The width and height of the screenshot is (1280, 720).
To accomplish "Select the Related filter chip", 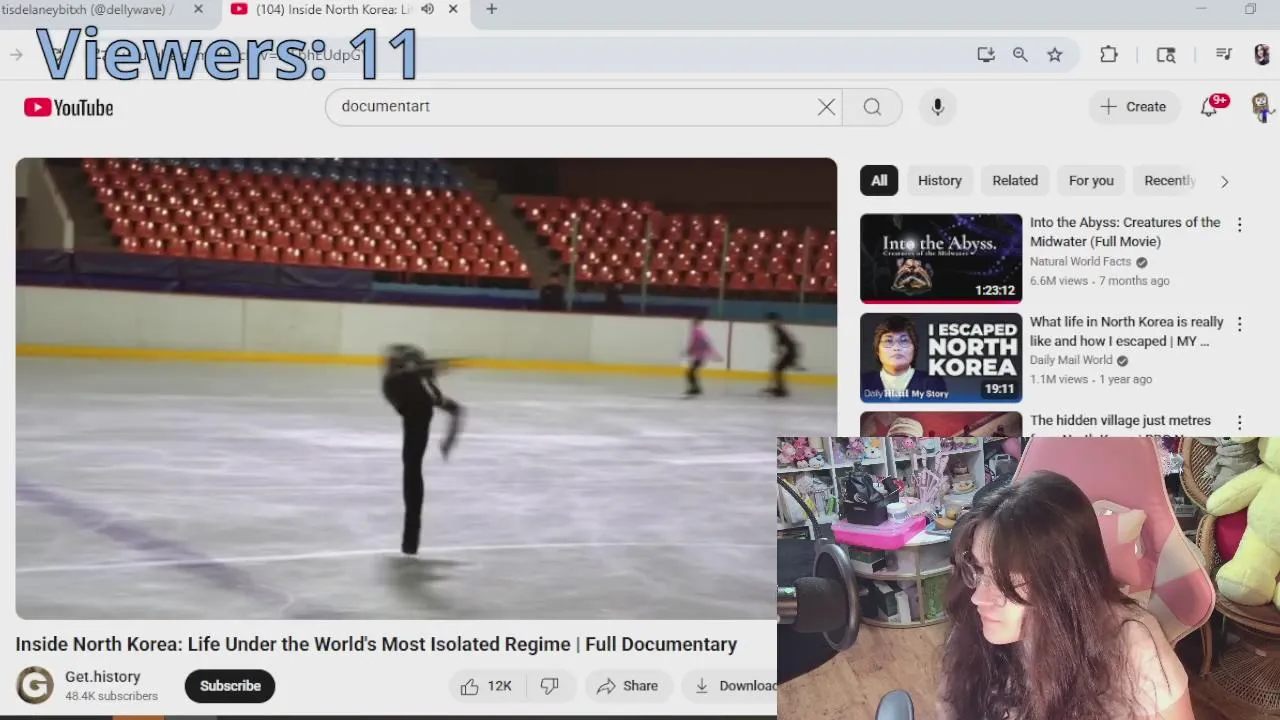I will (x=1015, y=181).
